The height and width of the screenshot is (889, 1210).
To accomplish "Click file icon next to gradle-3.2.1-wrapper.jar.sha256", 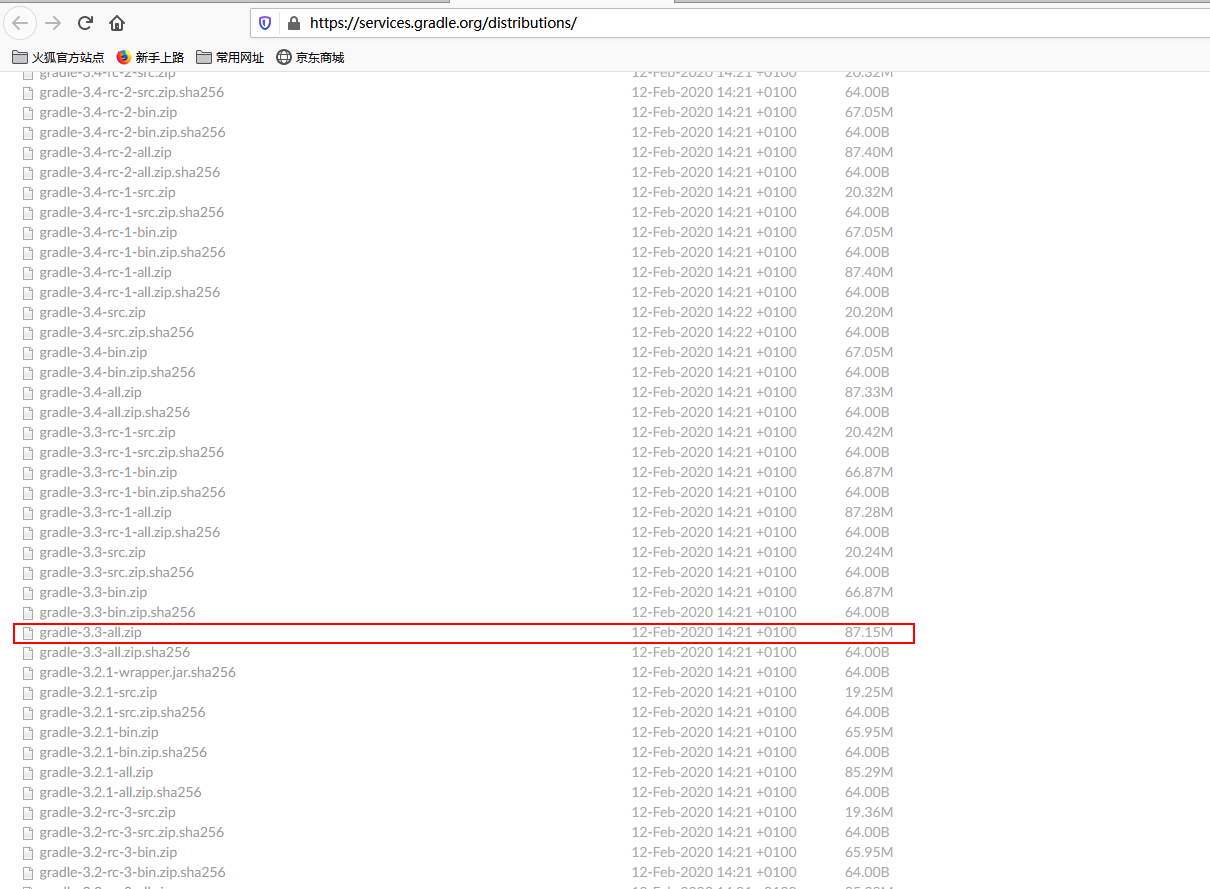I will pos(28,673).
